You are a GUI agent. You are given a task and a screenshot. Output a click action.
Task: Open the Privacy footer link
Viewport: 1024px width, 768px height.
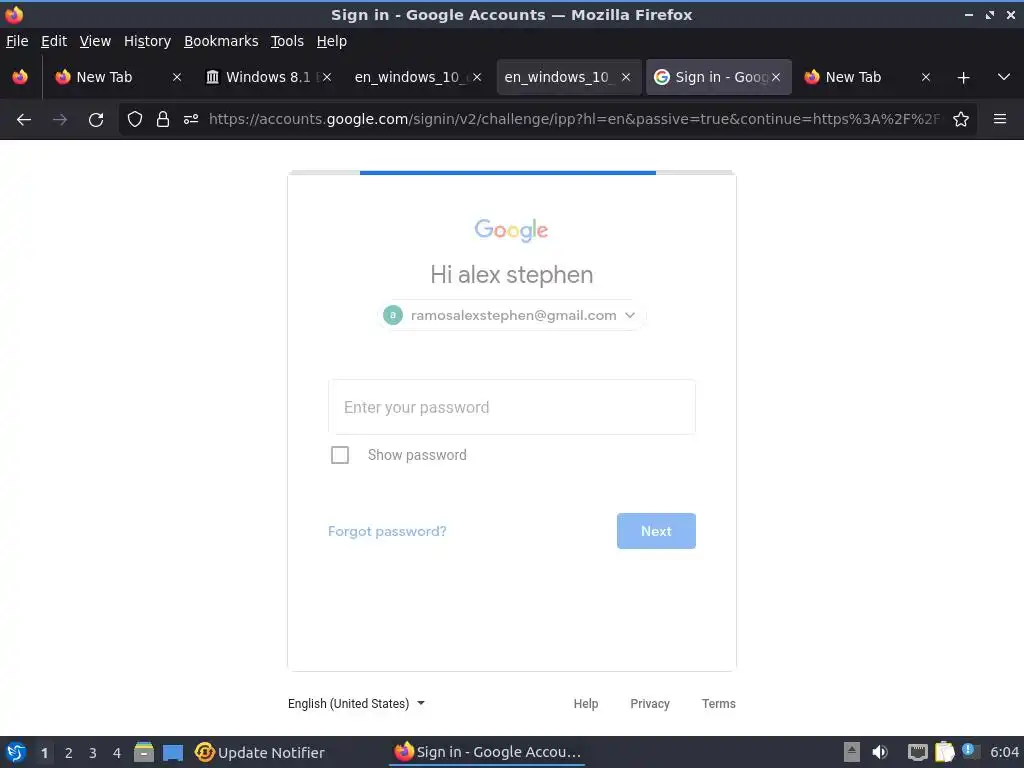click(650, 703)
